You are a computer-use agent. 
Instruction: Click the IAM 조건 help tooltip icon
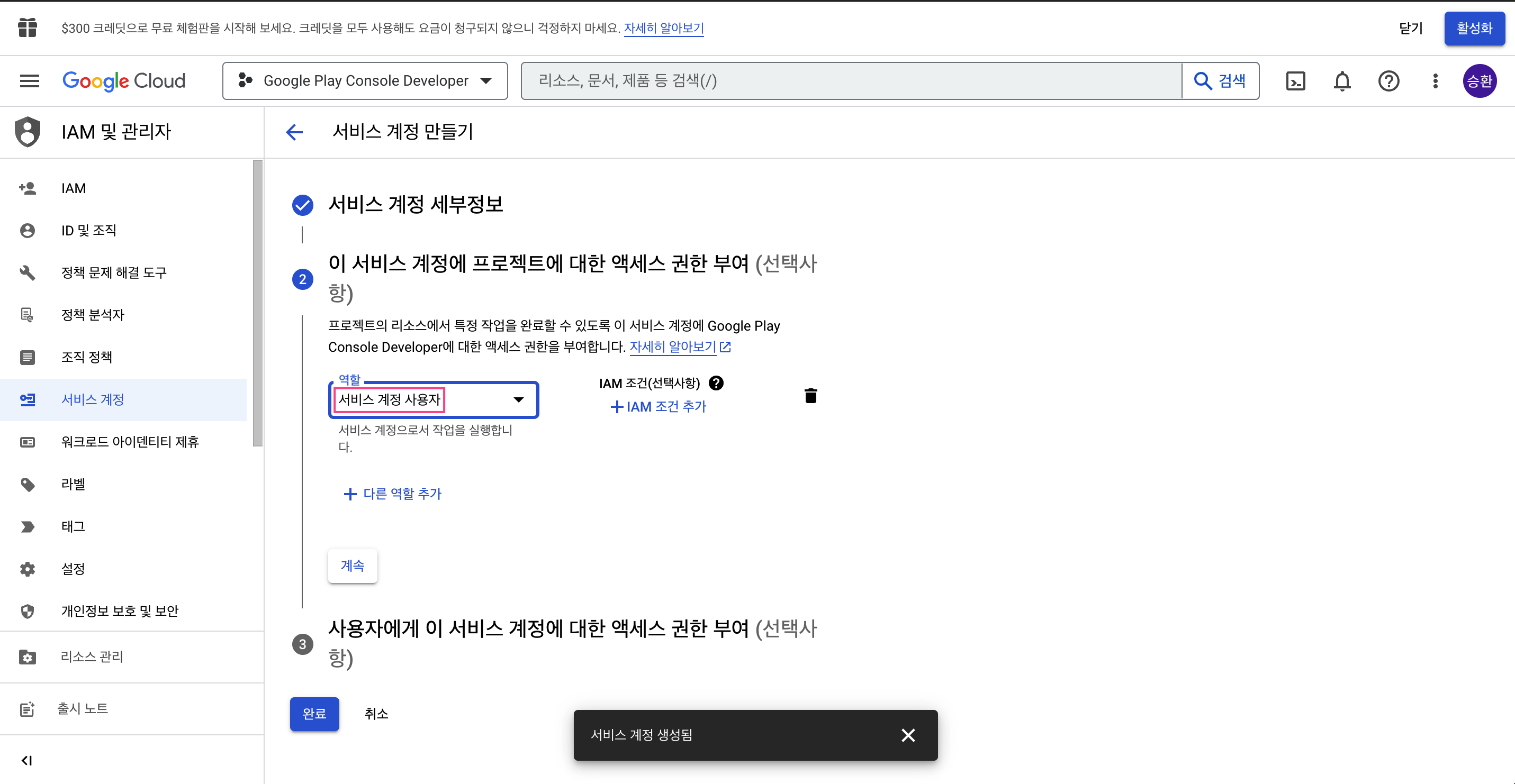716,382
